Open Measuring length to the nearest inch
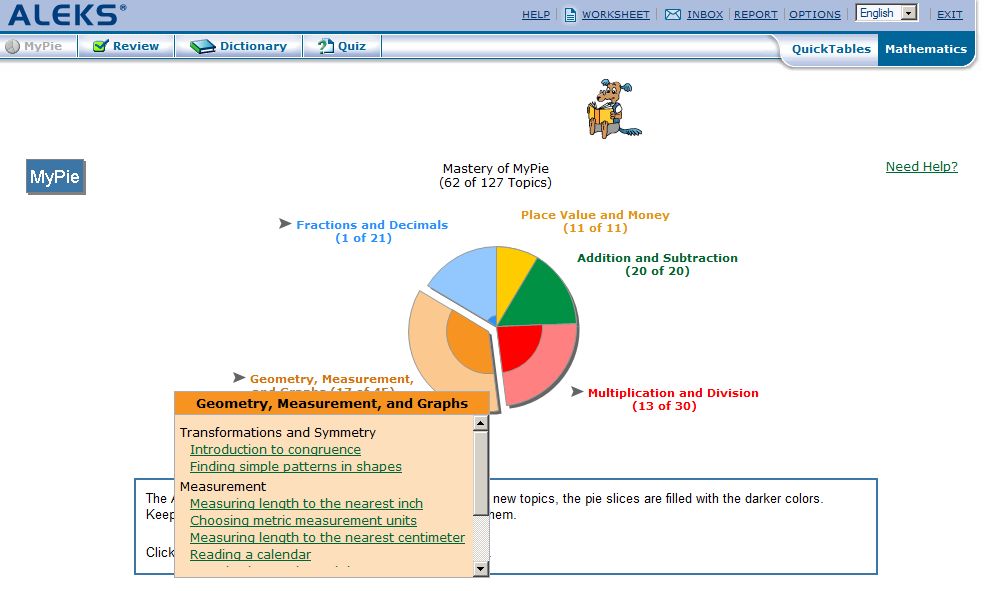Screen dimensions: 988x591 pyautogui.click(x=306, y=503)
